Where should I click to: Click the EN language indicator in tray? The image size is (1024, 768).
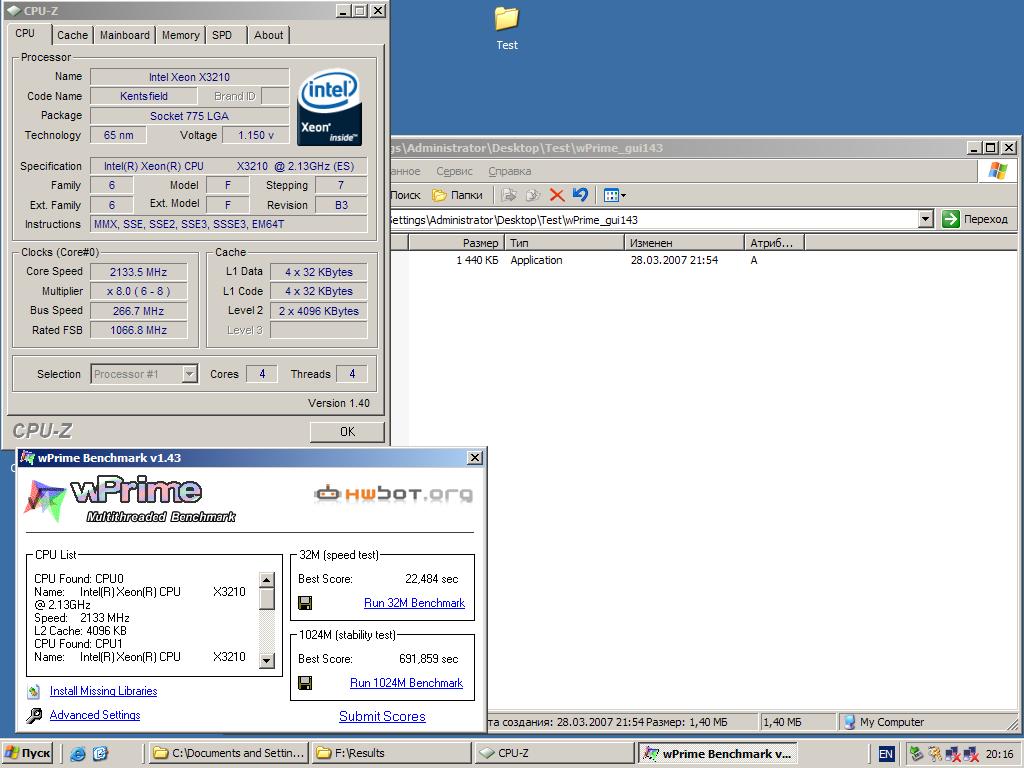coord(886,754)
